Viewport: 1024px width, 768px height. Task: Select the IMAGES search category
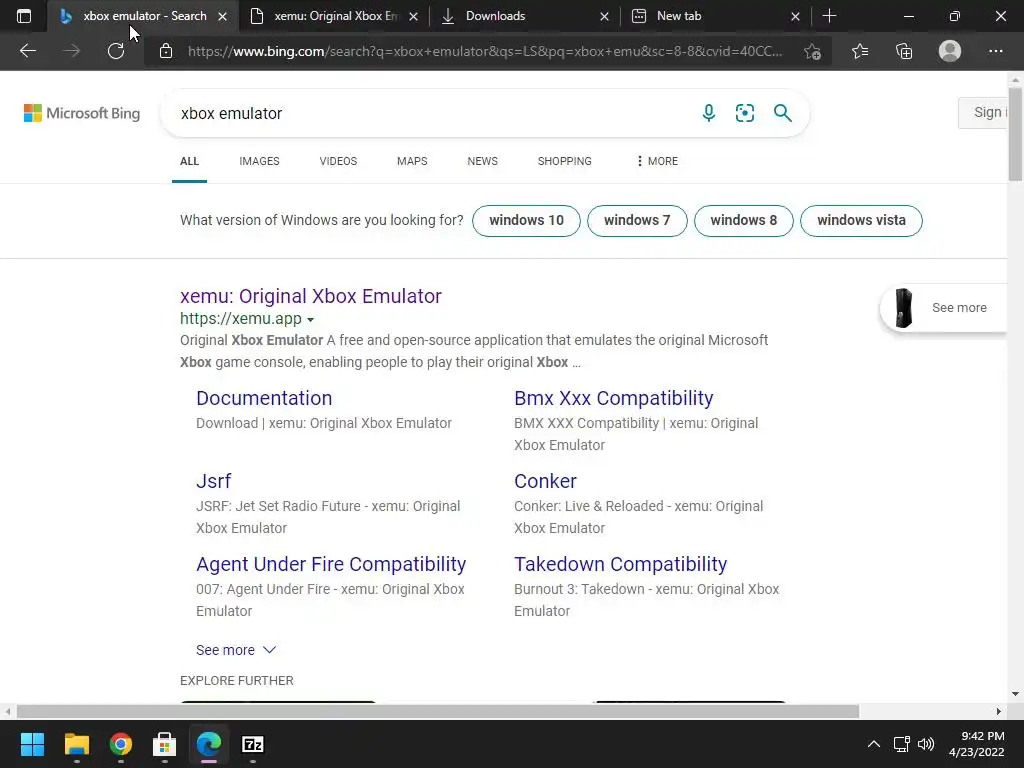[259, 161]
